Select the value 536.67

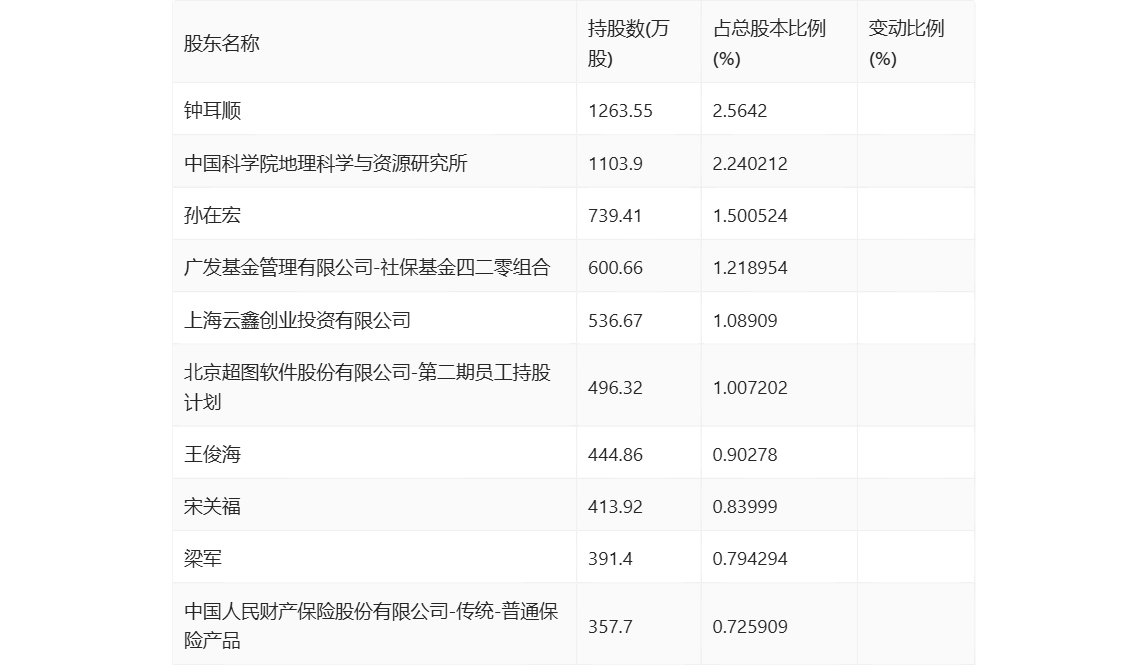point(615,320)
